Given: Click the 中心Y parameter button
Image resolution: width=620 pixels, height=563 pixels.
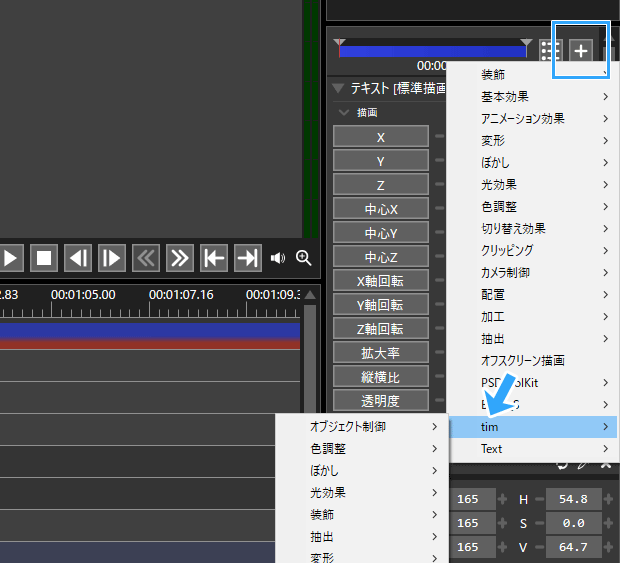Looking at the screenshot, I should pyautogui.click(x=381, y=233).
